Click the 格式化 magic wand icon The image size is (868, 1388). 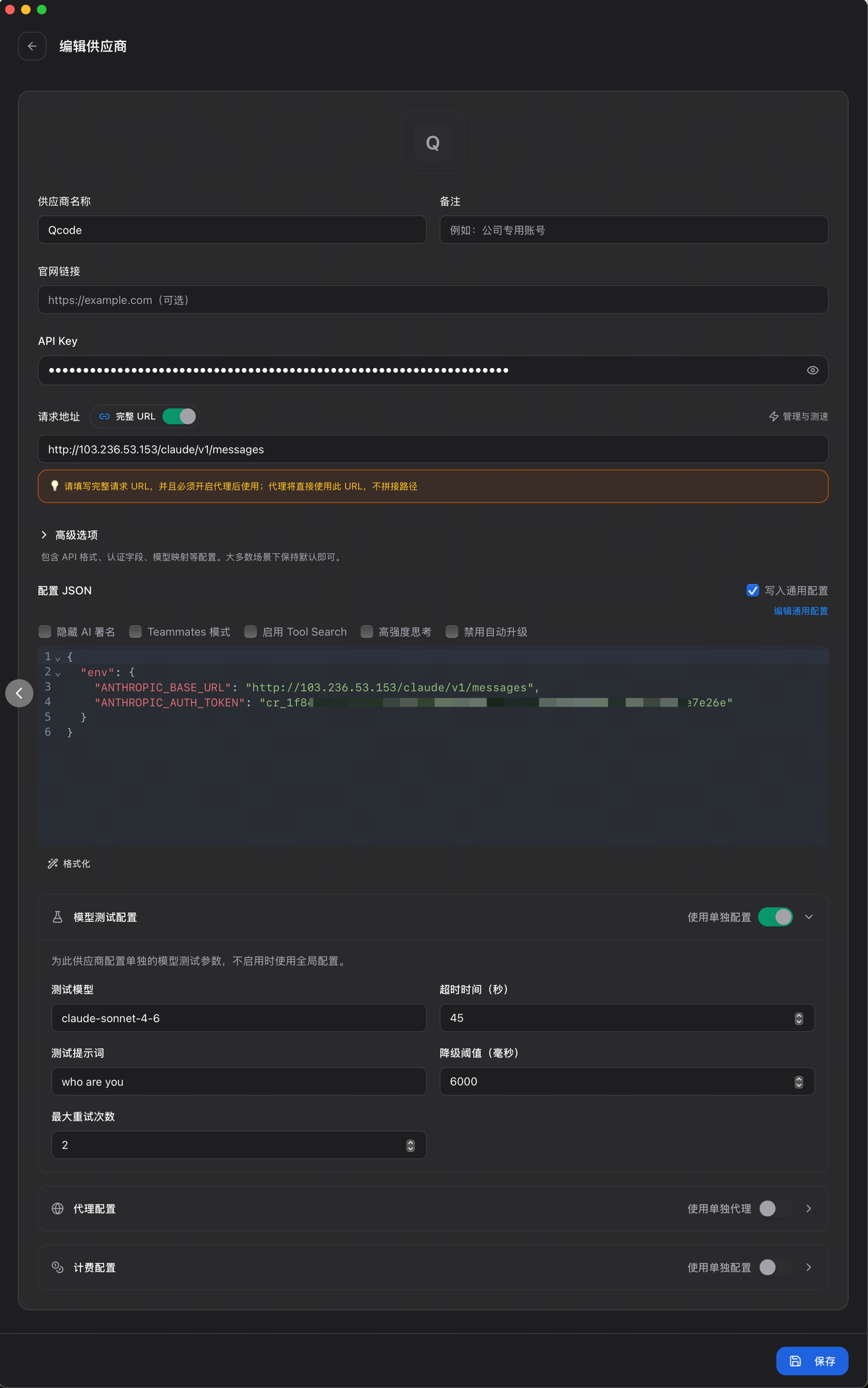tap(53, 864)
